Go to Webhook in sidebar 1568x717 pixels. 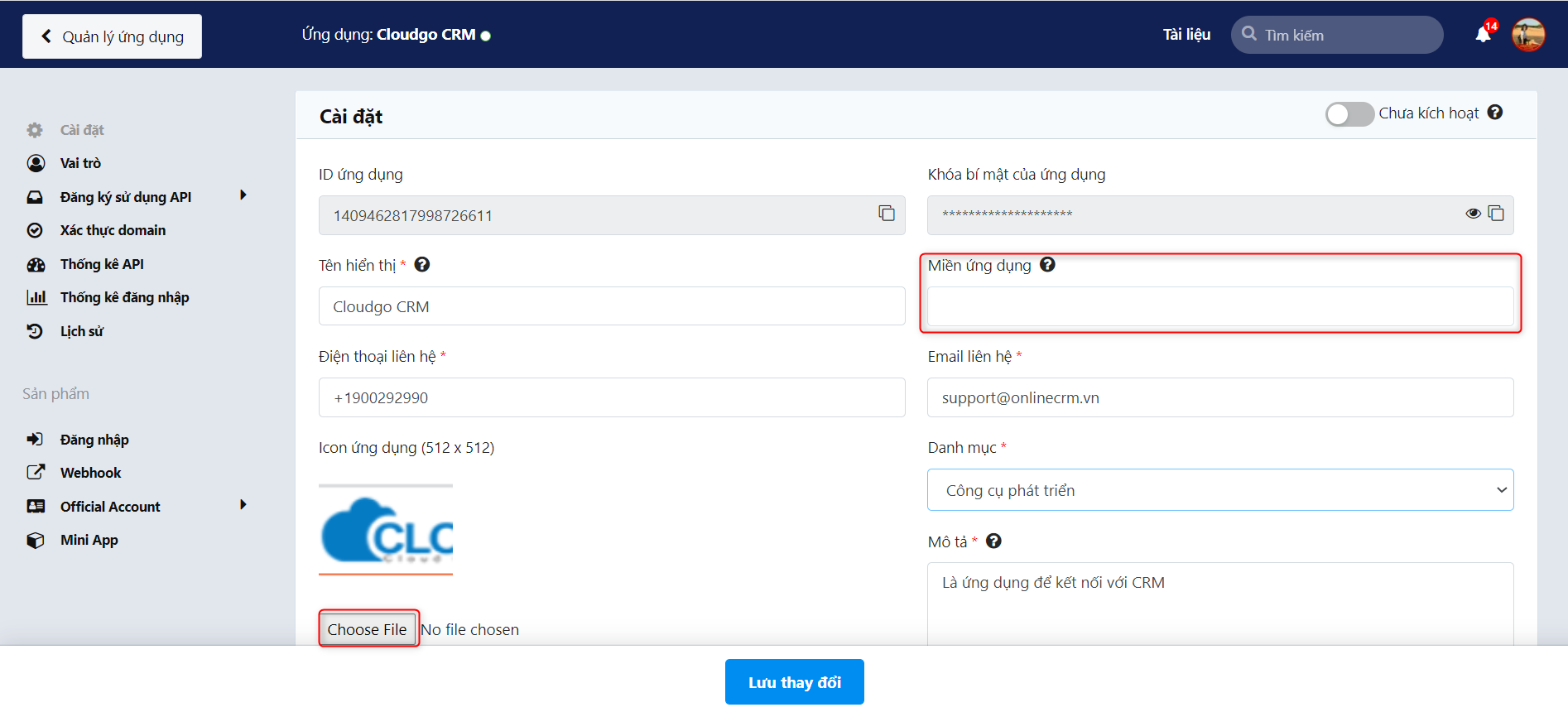point(90,473)
